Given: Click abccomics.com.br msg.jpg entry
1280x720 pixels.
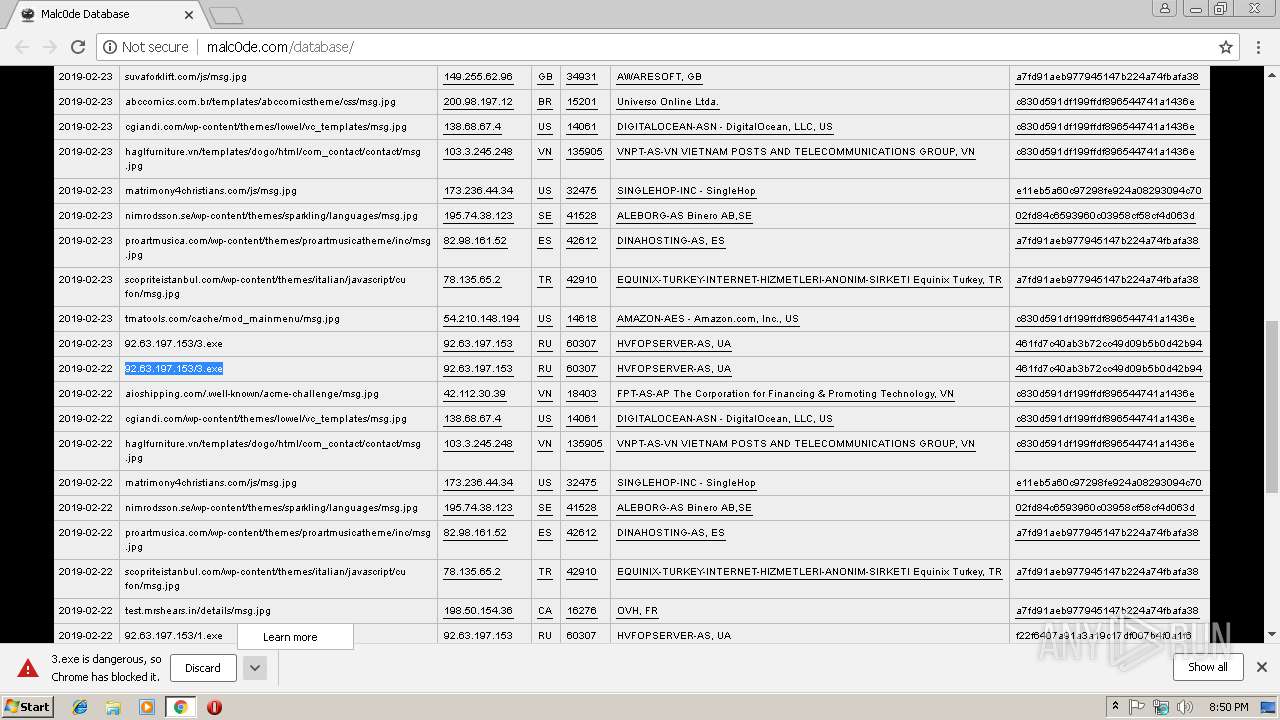Looking at the screenshot, I should point(260,102).
